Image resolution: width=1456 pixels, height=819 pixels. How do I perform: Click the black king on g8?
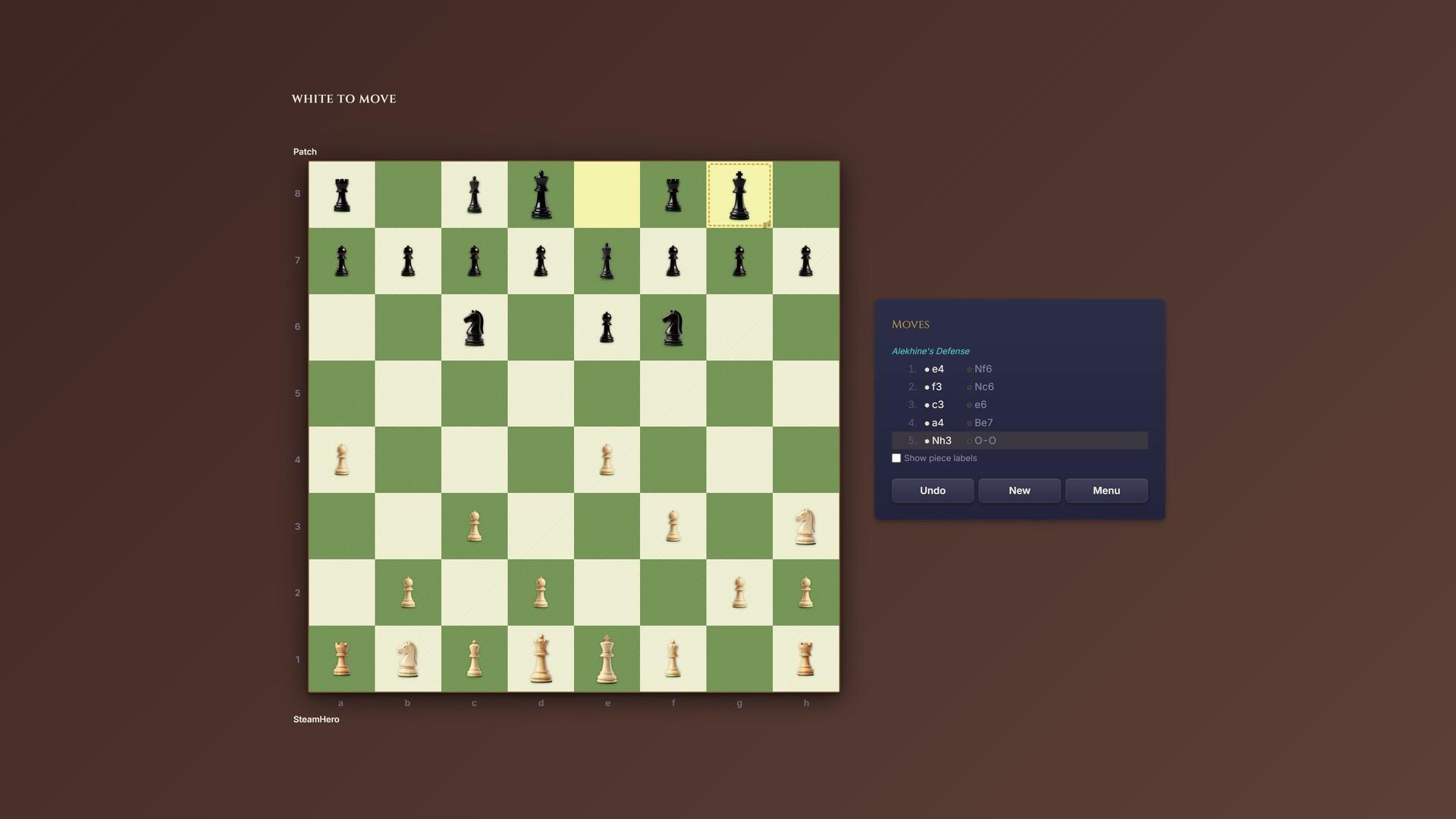(x=739, y=195)
